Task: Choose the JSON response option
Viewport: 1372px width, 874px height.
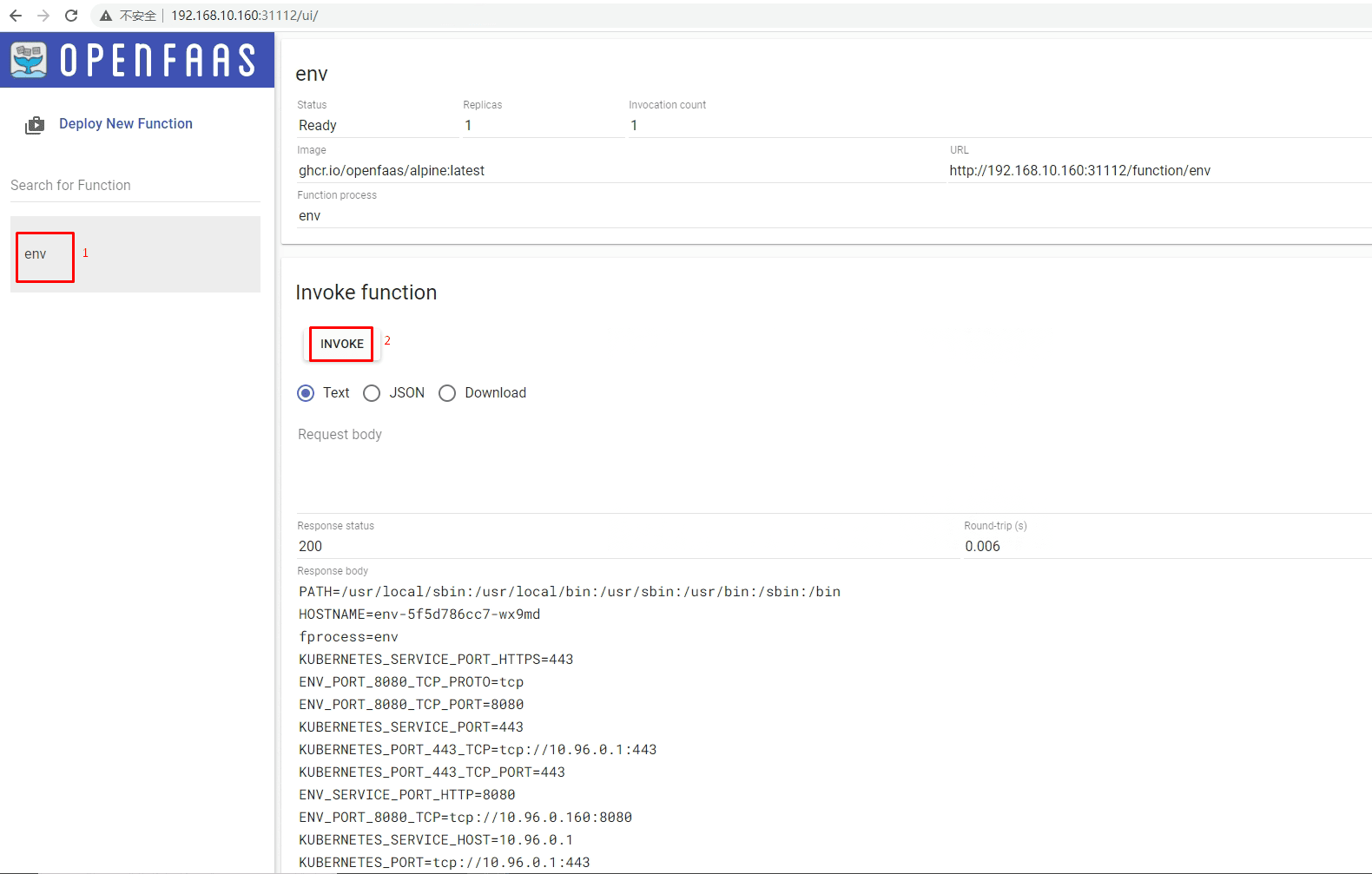Action: click(372, 393)
